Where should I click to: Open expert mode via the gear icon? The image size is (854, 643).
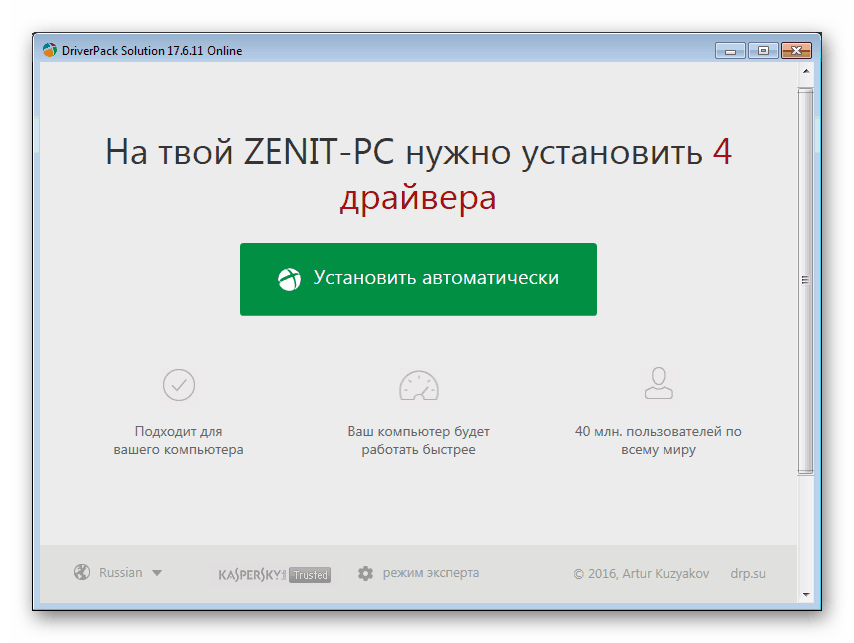point(366,573)
